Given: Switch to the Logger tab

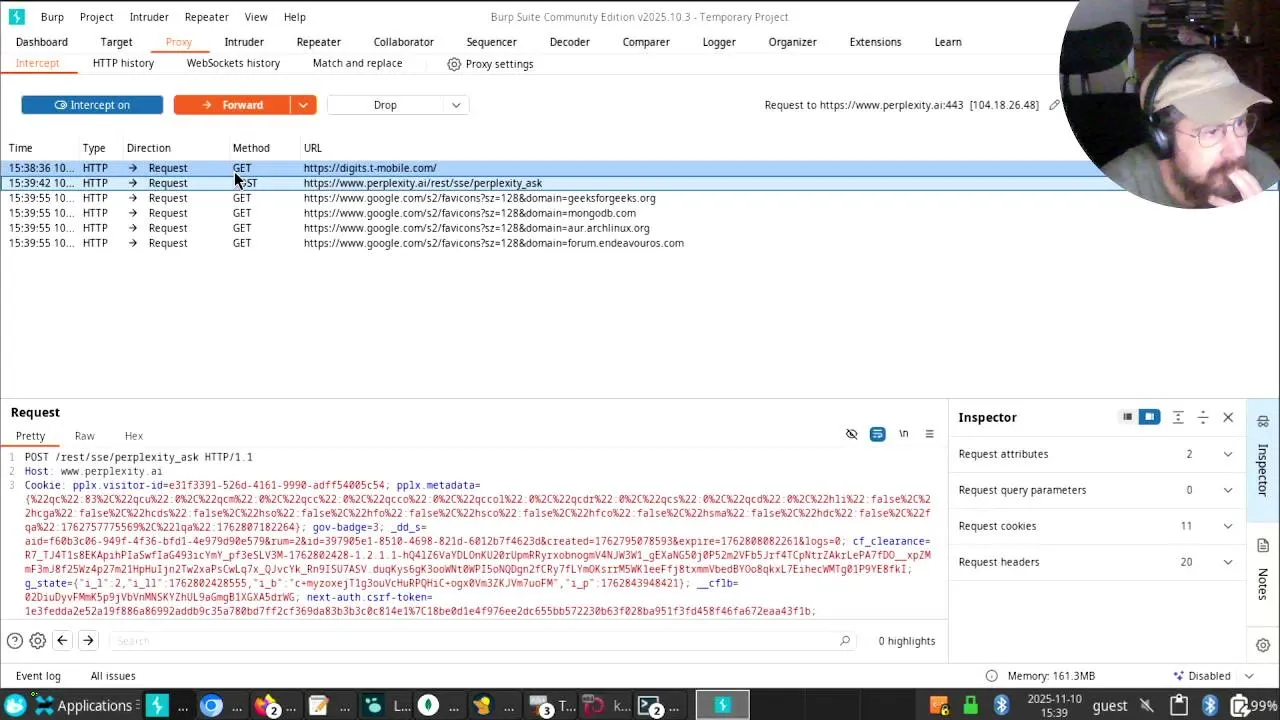Looking at the screenshot, I should click(719, 42).
